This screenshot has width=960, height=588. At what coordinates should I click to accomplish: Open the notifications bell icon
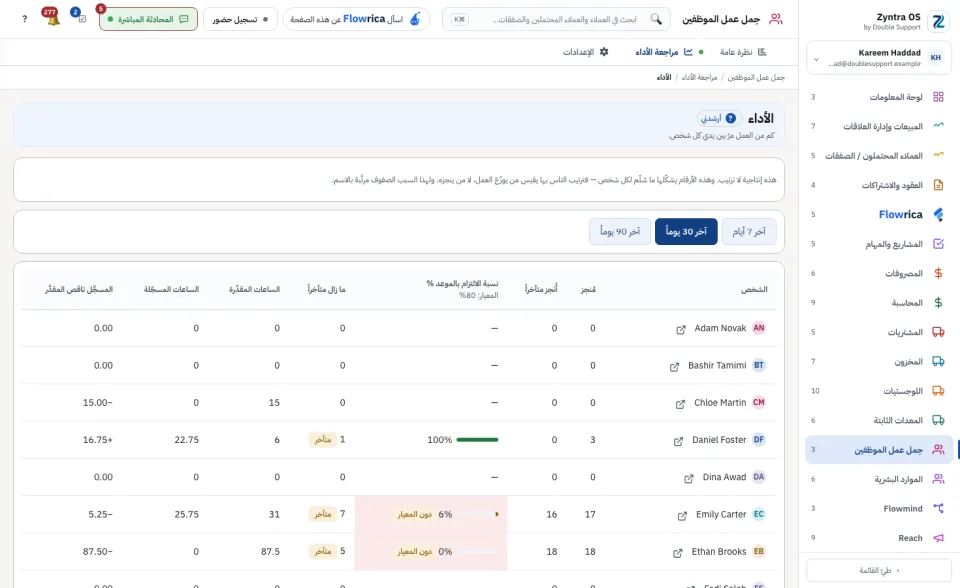[53, 19]
